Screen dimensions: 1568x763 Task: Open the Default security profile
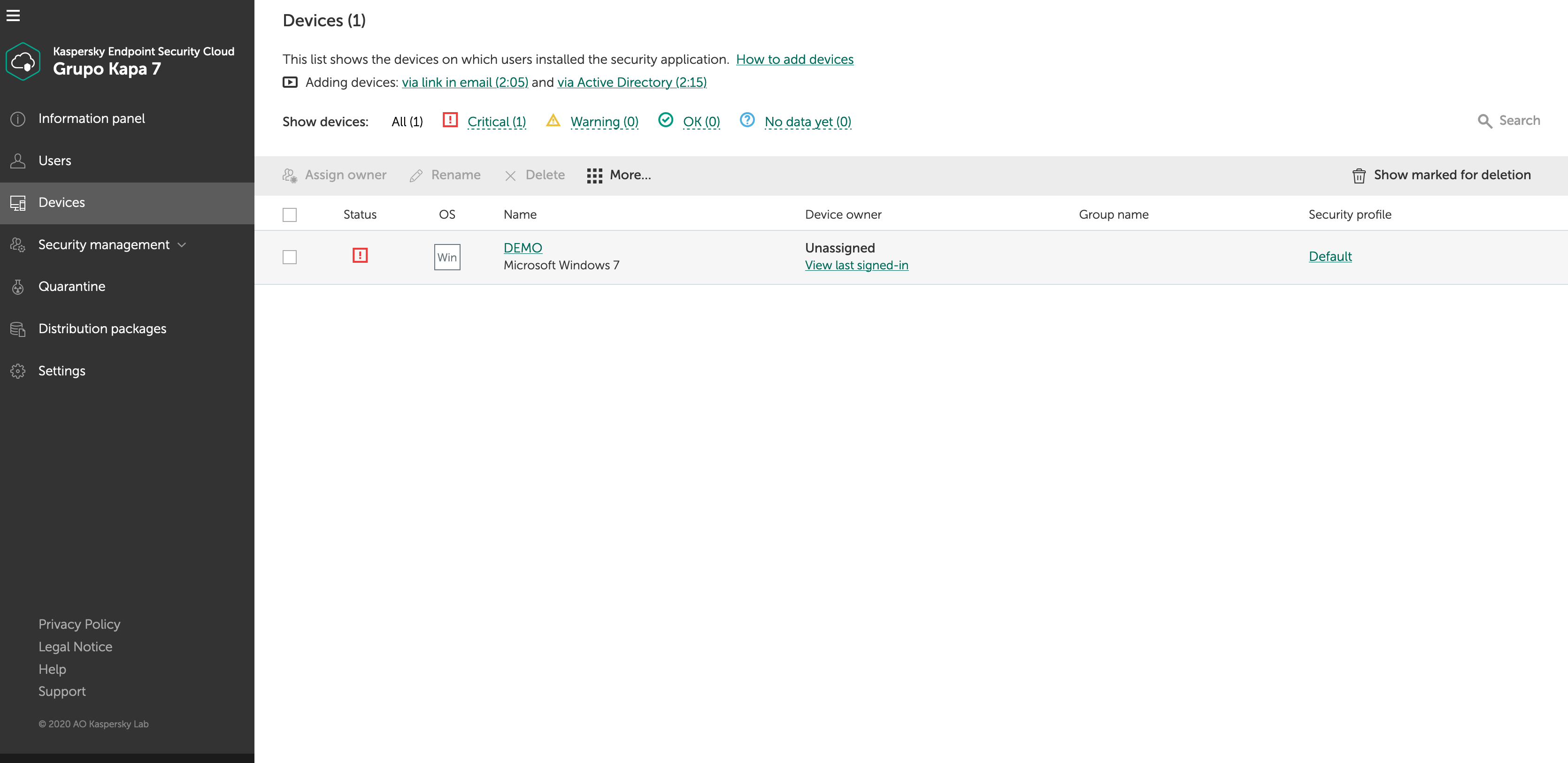click(1330, 256)
